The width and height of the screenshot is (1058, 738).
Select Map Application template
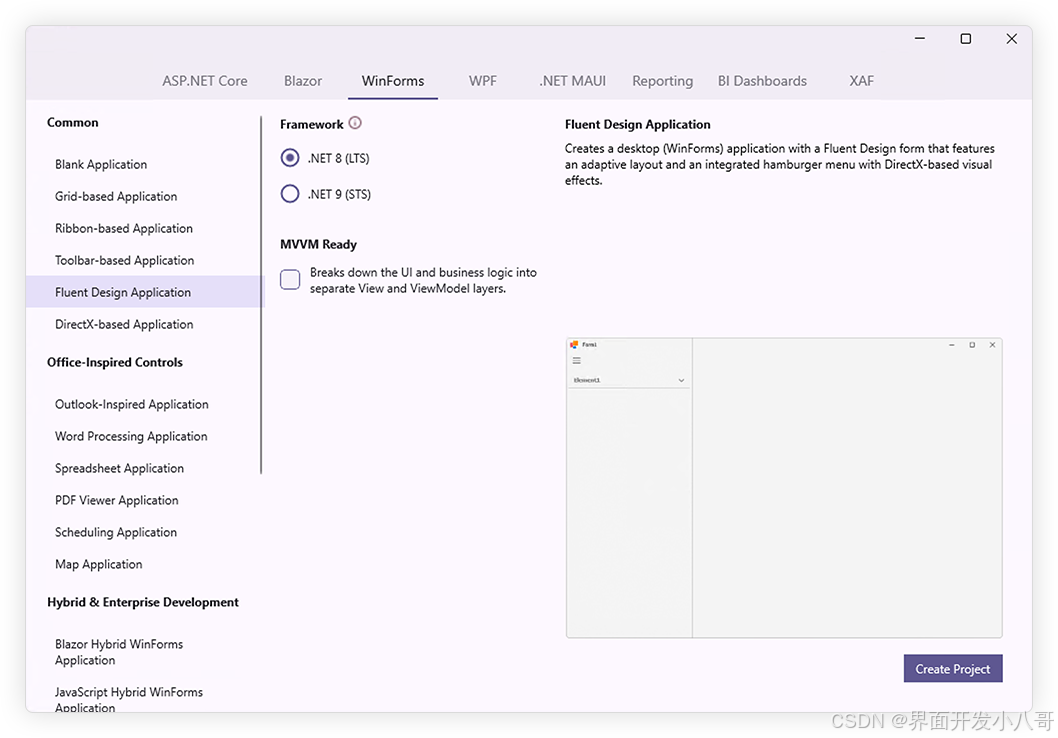click(145, 564)
